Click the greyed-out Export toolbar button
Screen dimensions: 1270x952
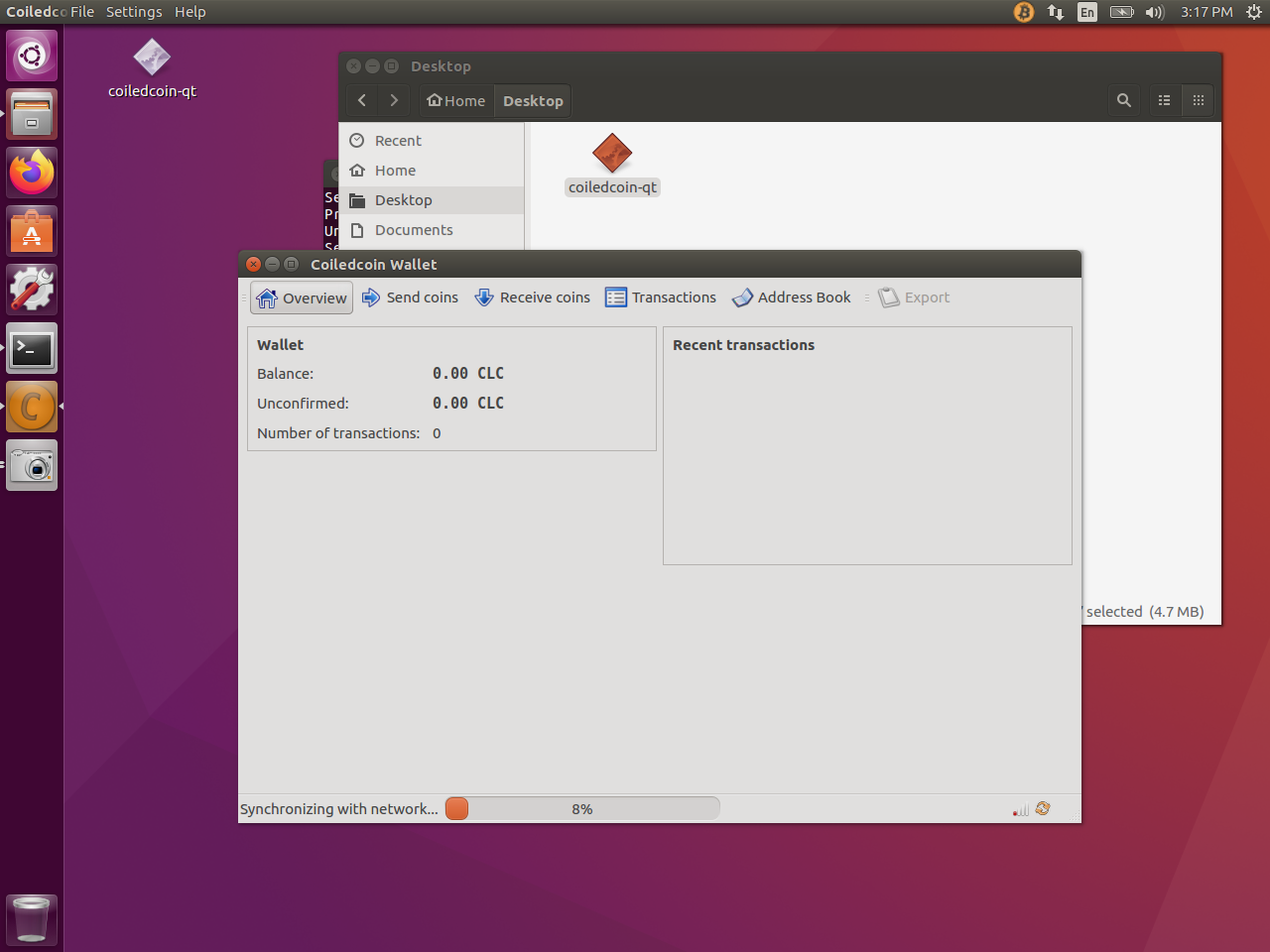click(x=914, y=297)
